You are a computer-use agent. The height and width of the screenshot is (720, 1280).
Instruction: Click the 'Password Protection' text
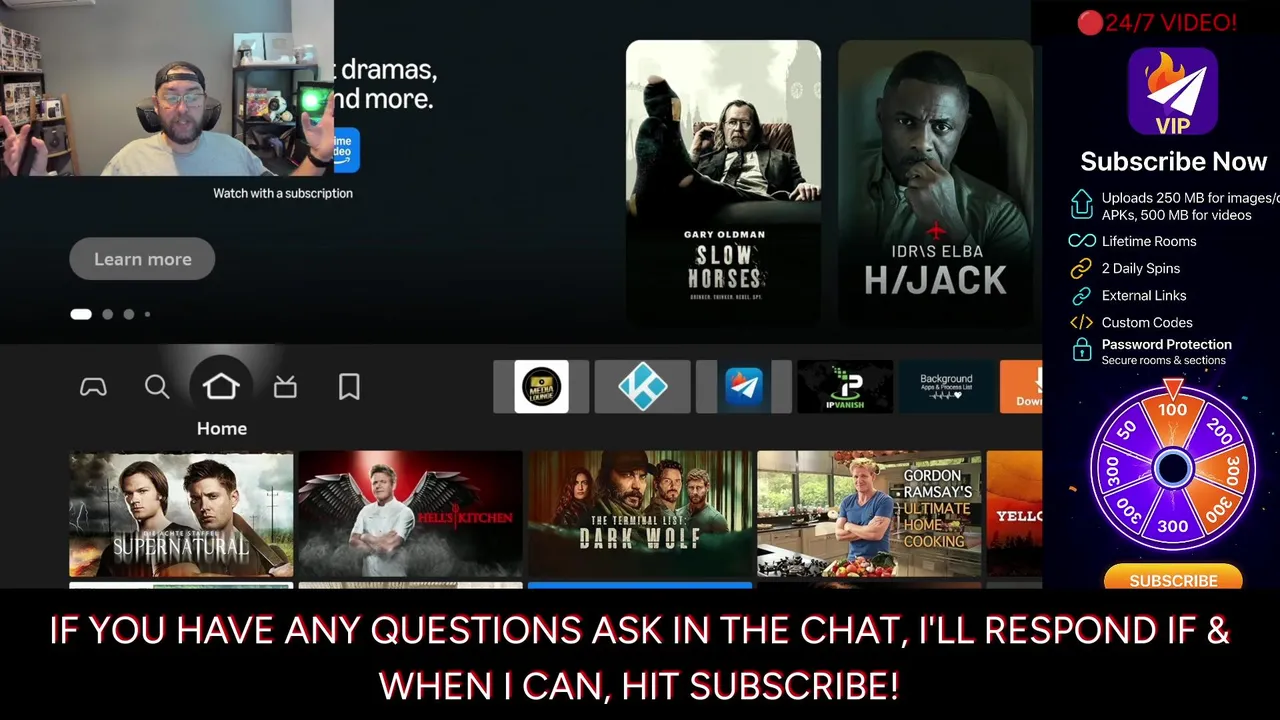tap(1167, 344)
